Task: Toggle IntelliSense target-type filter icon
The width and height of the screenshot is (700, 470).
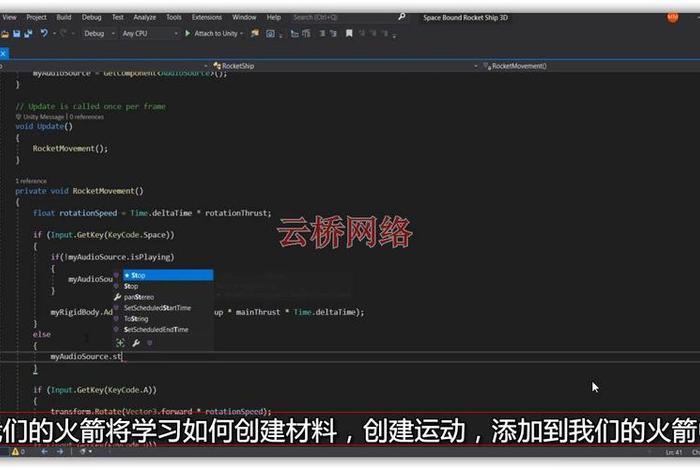Action: 120,343
